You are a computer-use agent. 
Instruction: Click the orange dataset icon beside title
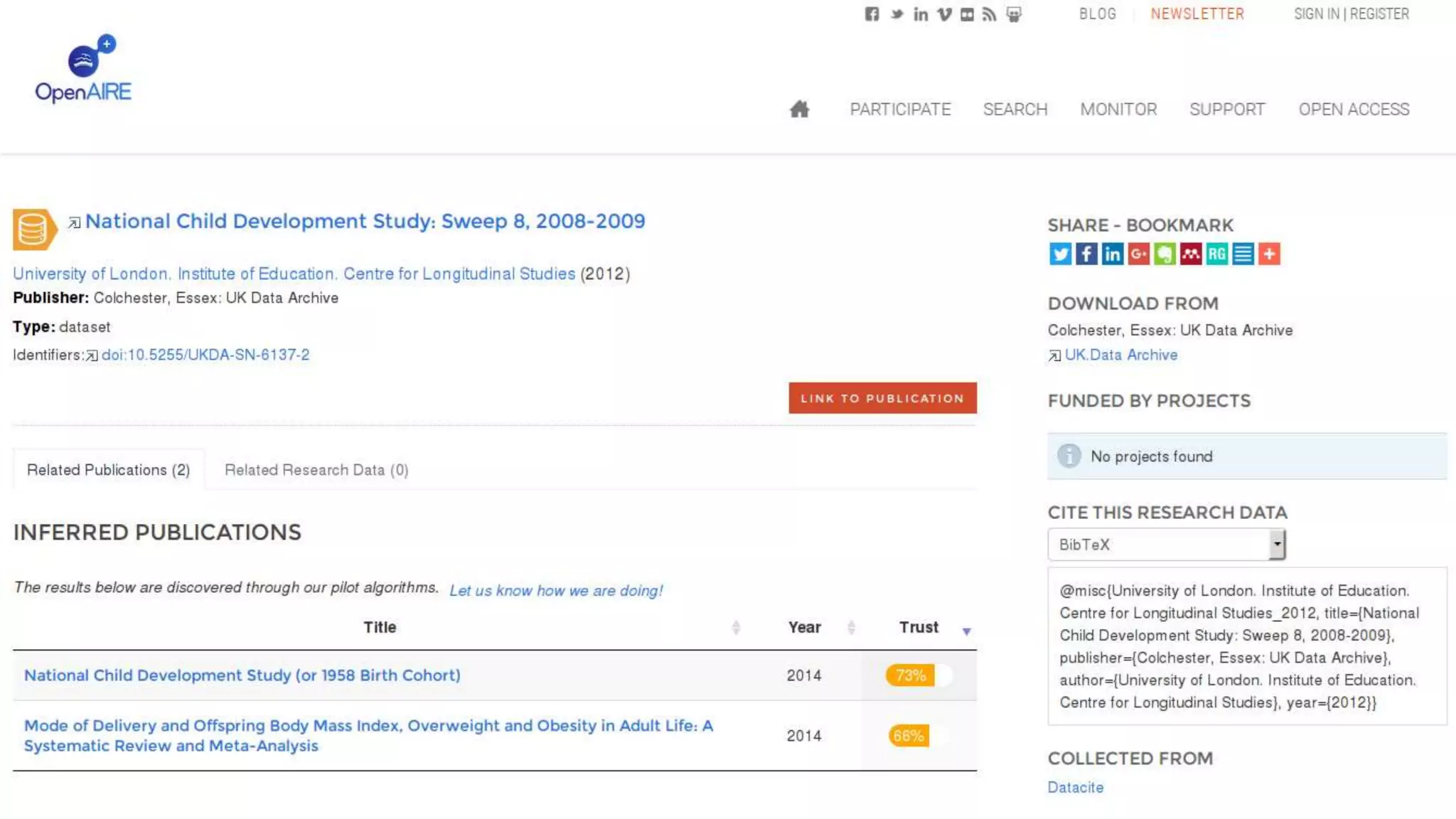coord(33,229)
